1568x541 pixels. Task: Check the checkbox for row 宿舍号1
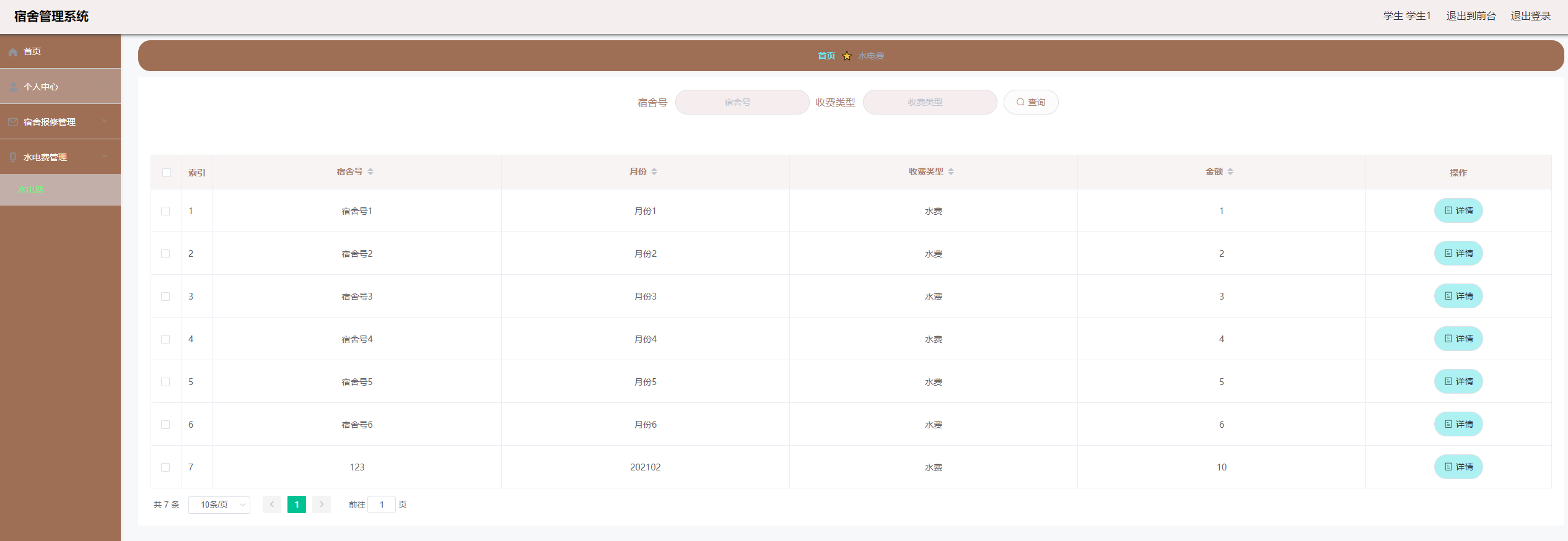coord(165,211)
